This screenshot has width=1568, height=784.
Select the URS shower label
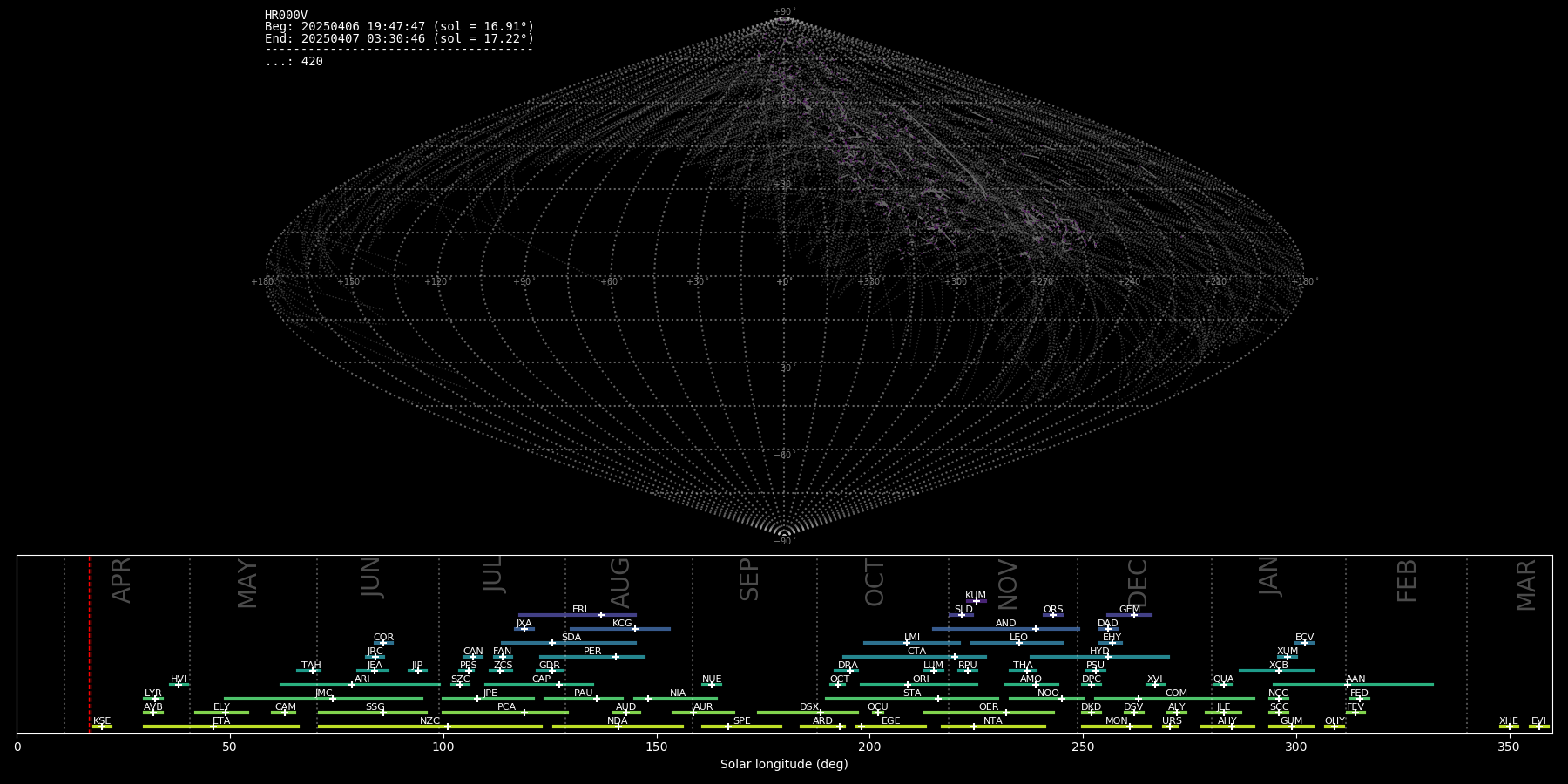[1172, 721]
